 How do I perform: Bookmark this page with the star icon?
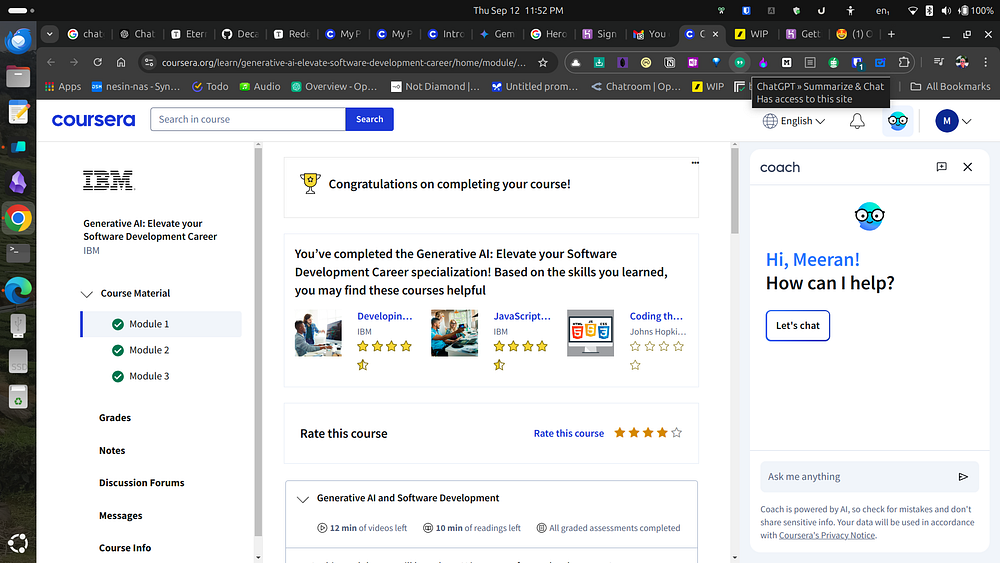(543, 62)
